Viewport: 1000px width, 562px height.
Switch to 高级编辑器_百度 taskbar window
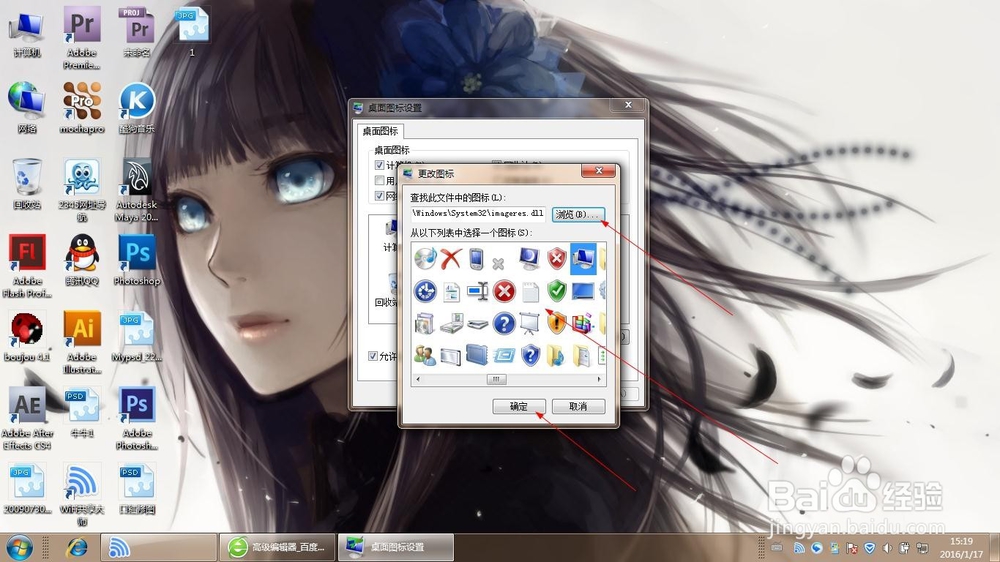276,547
